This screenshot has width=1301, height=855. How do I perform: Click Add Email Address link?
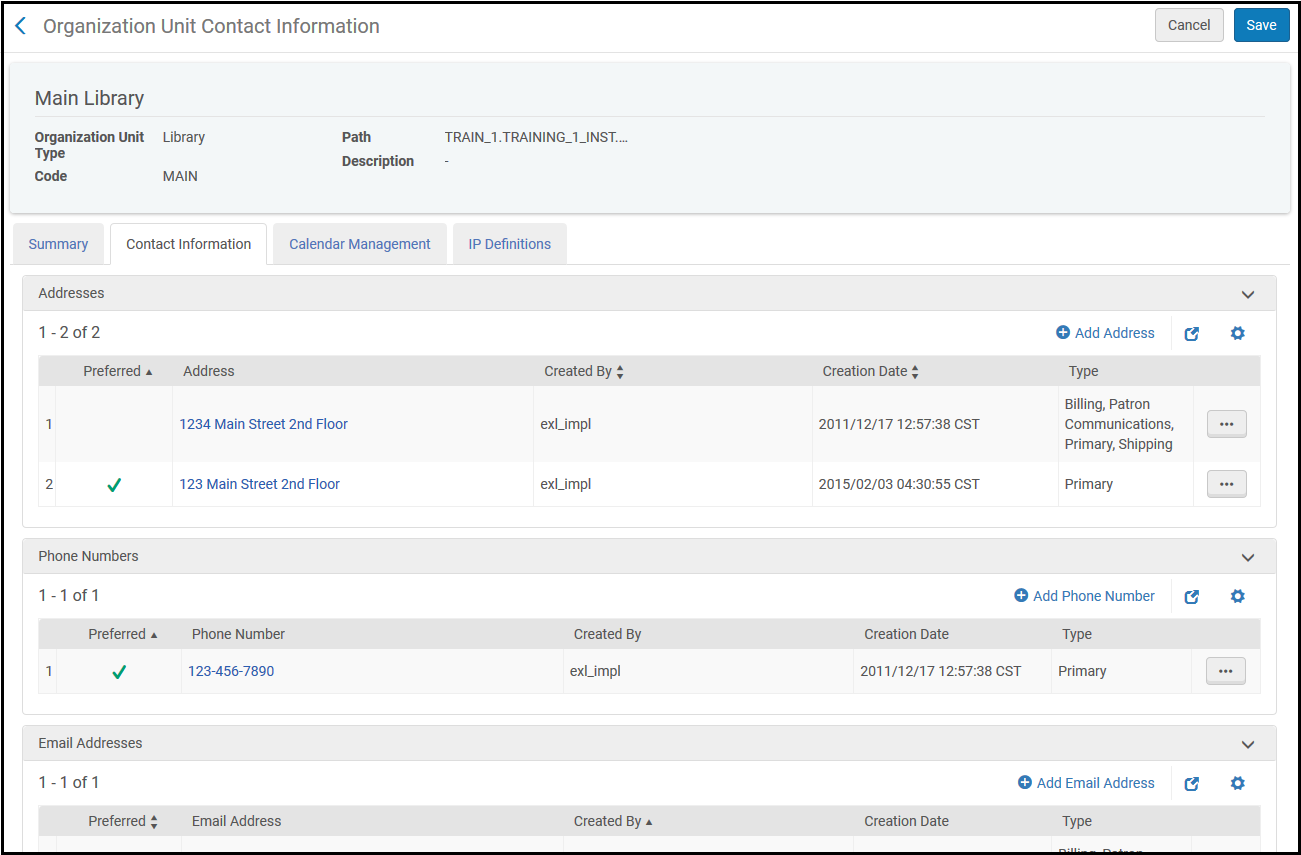click(x=1086, y=783)
